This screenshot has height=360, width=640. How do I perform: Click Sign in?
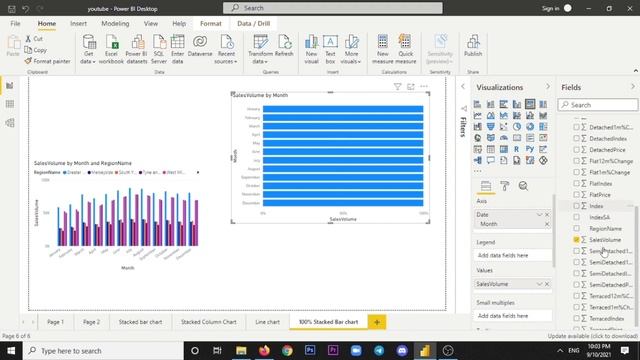[550, 8]
